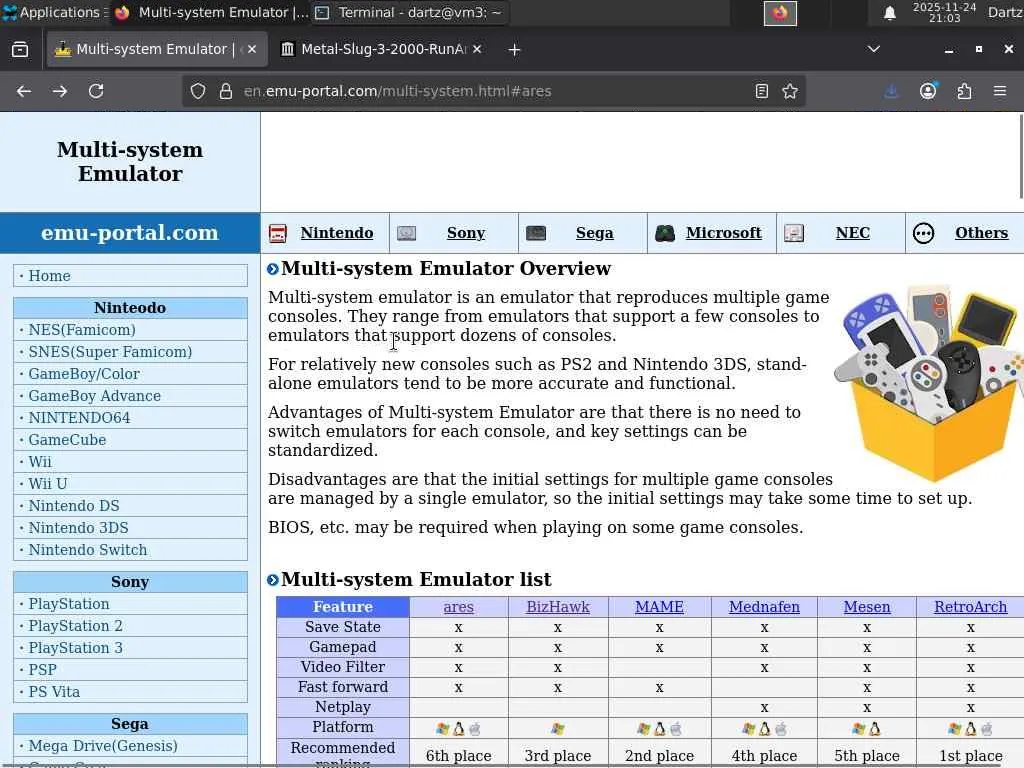Open the Mesen emulator link
The width and height of the screenshot is (1024, 768).
[867, 607]
